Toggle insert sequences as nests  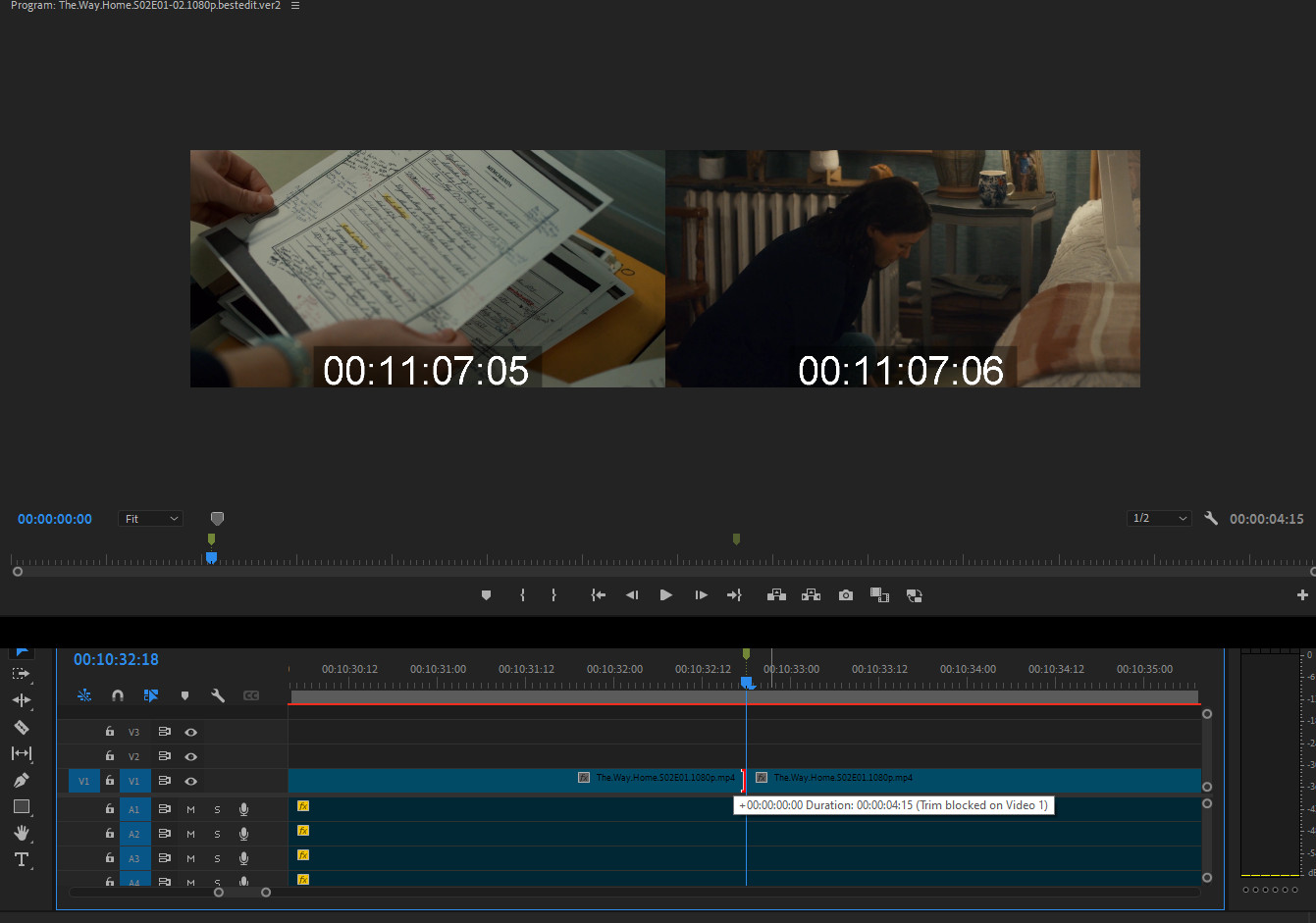(x=84, y=695)
